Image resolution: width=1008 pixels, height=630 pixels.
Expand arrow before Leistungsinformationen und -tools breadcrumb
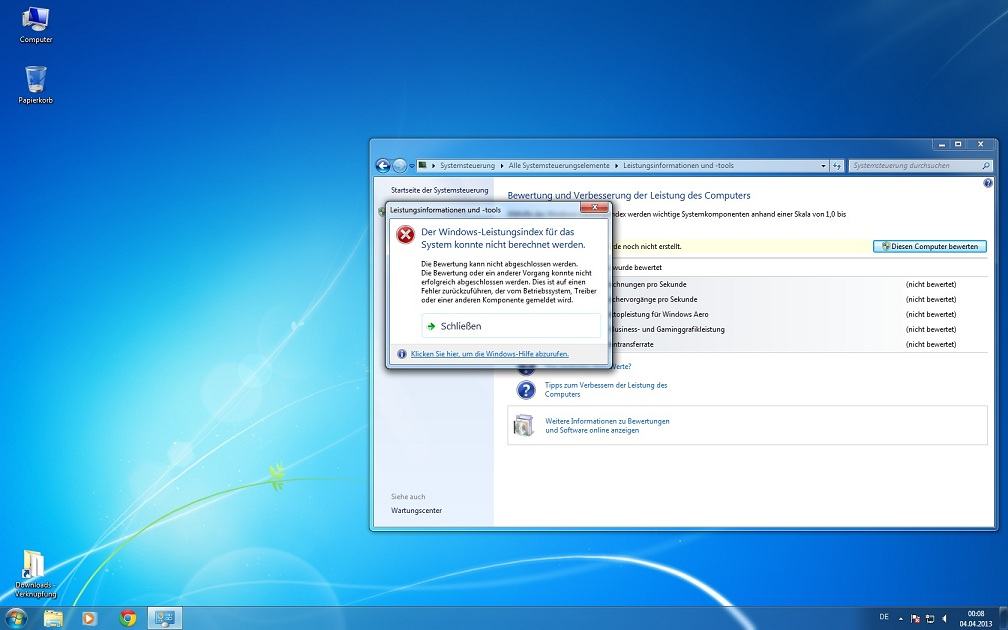click(616, 166)
